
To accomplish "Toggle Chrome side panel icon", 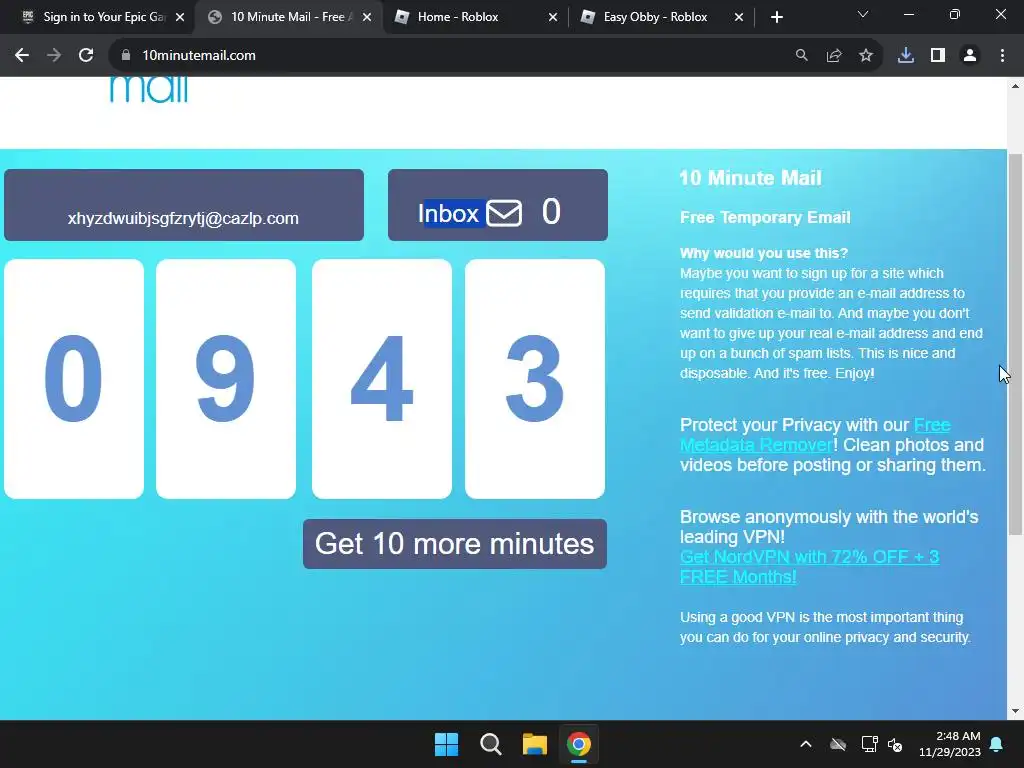I will (x=938, y=56).
